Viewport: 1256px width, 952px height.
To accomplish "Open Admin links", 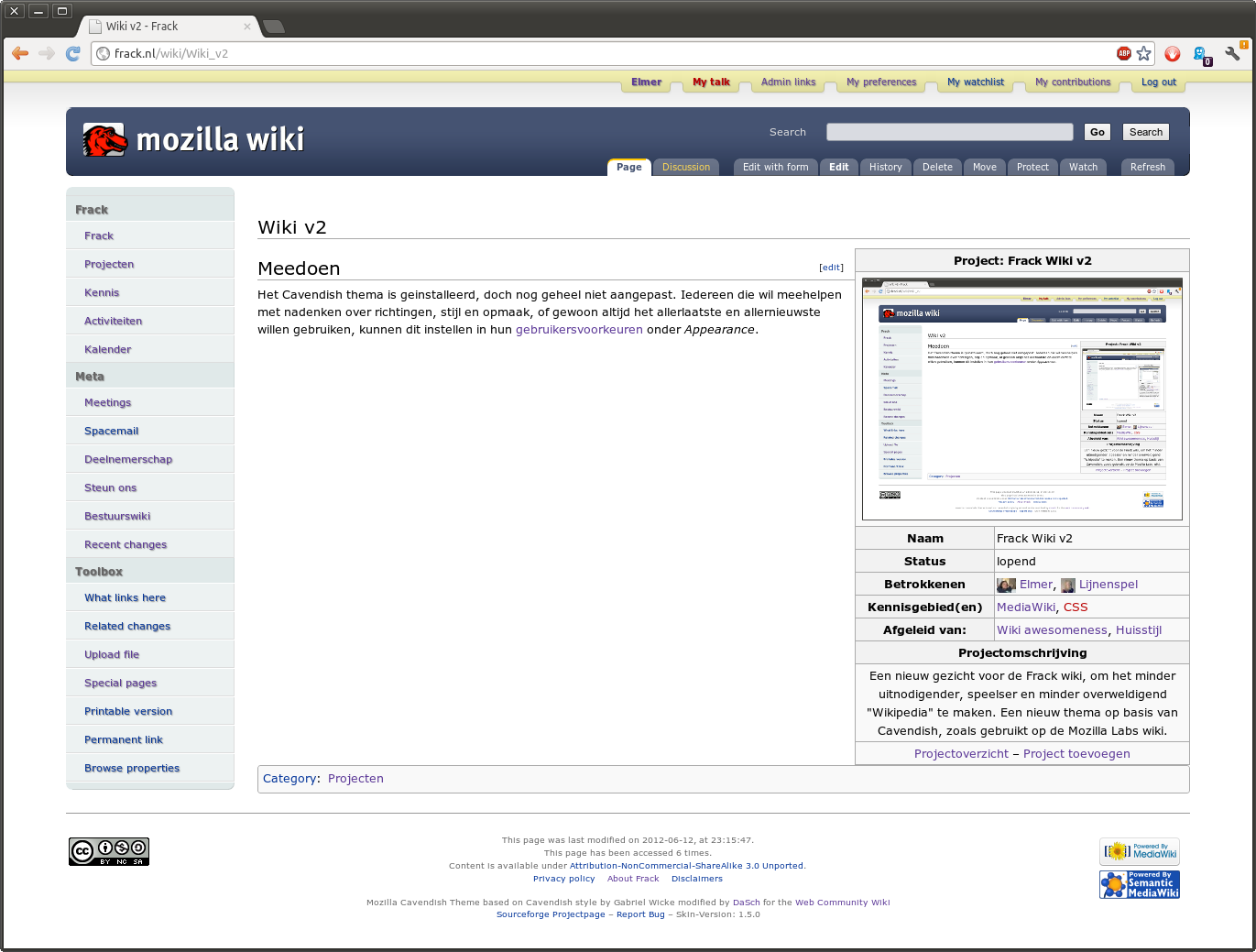I will pyautogui.click(x=788, y=82).
